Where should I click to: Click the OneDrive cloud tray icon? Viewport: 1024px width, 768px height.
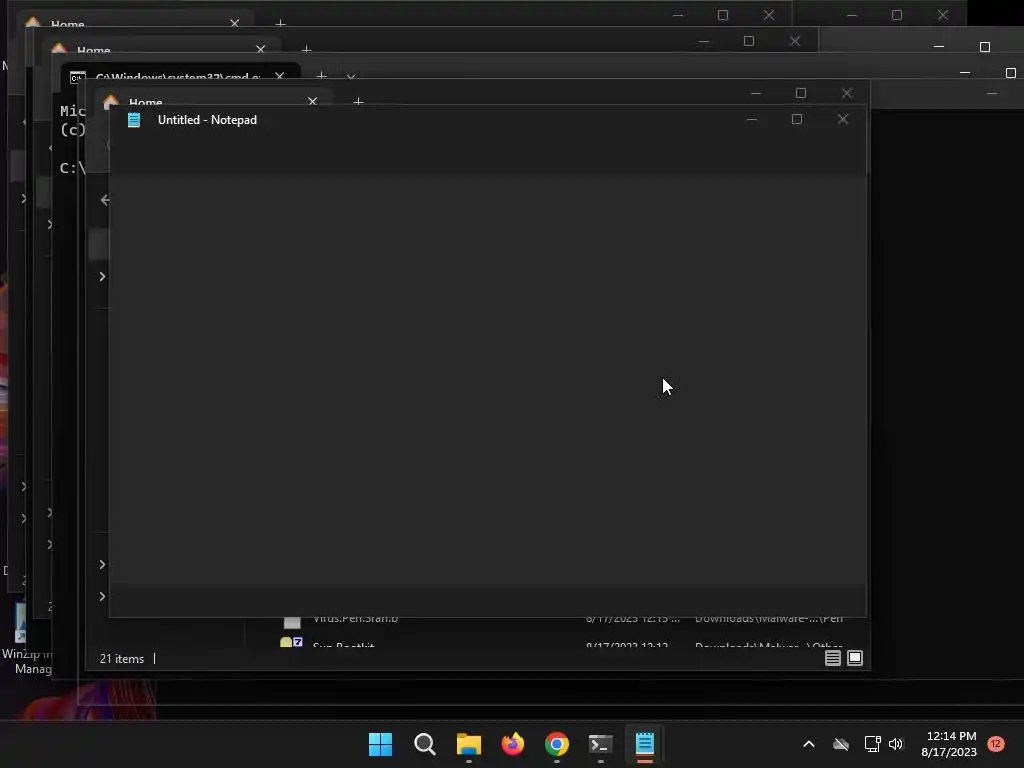[840, 744]
